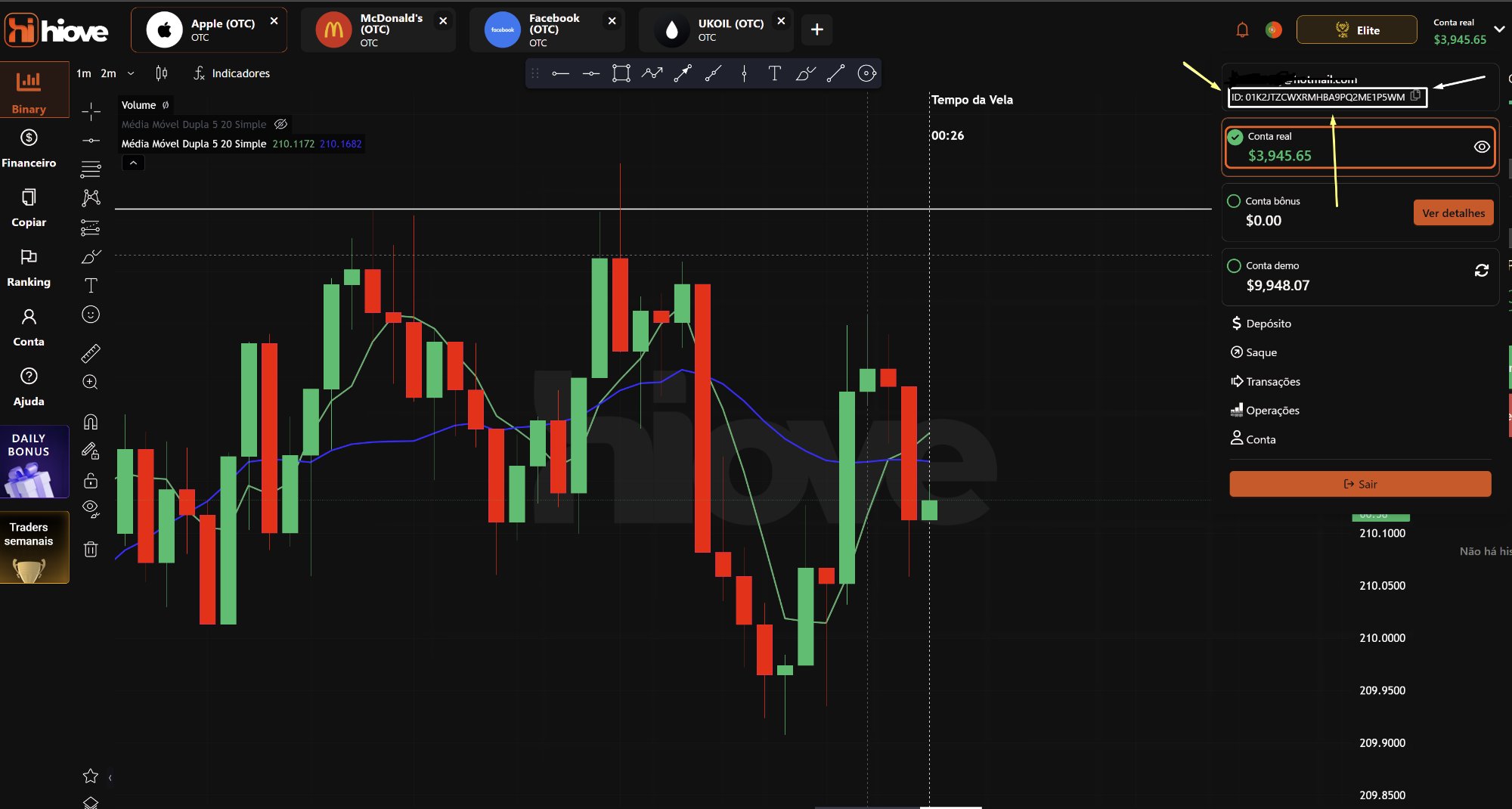The image size is (1512, 809).
Task: Show the hidden Média Móvel Dupla indicator
Action: pyautogui.click(x=280, y=124)
